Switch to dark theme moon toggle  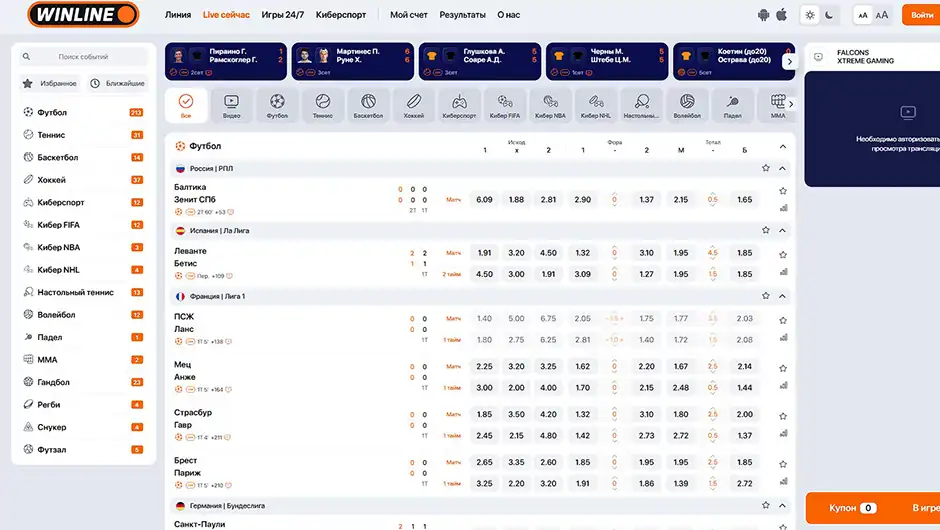829,15
